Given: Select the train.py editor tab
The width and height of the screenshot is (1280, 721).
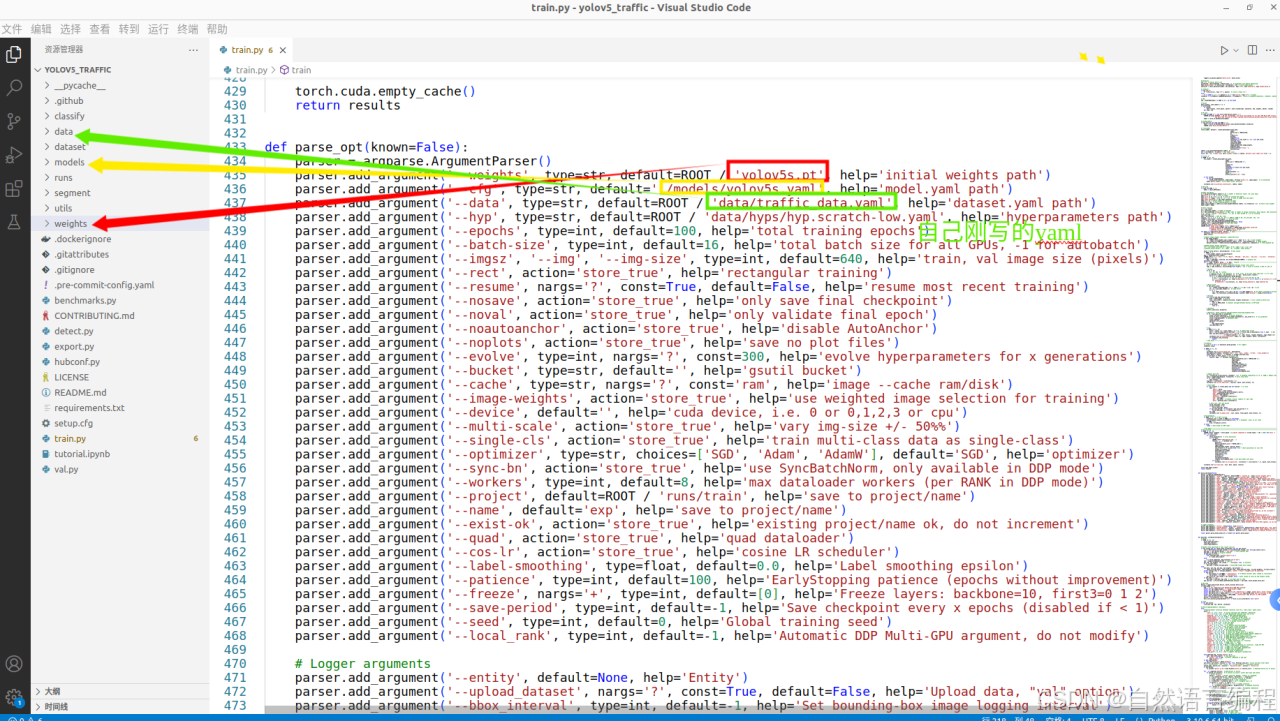Looking at the screenshot, I should [252, 50].
